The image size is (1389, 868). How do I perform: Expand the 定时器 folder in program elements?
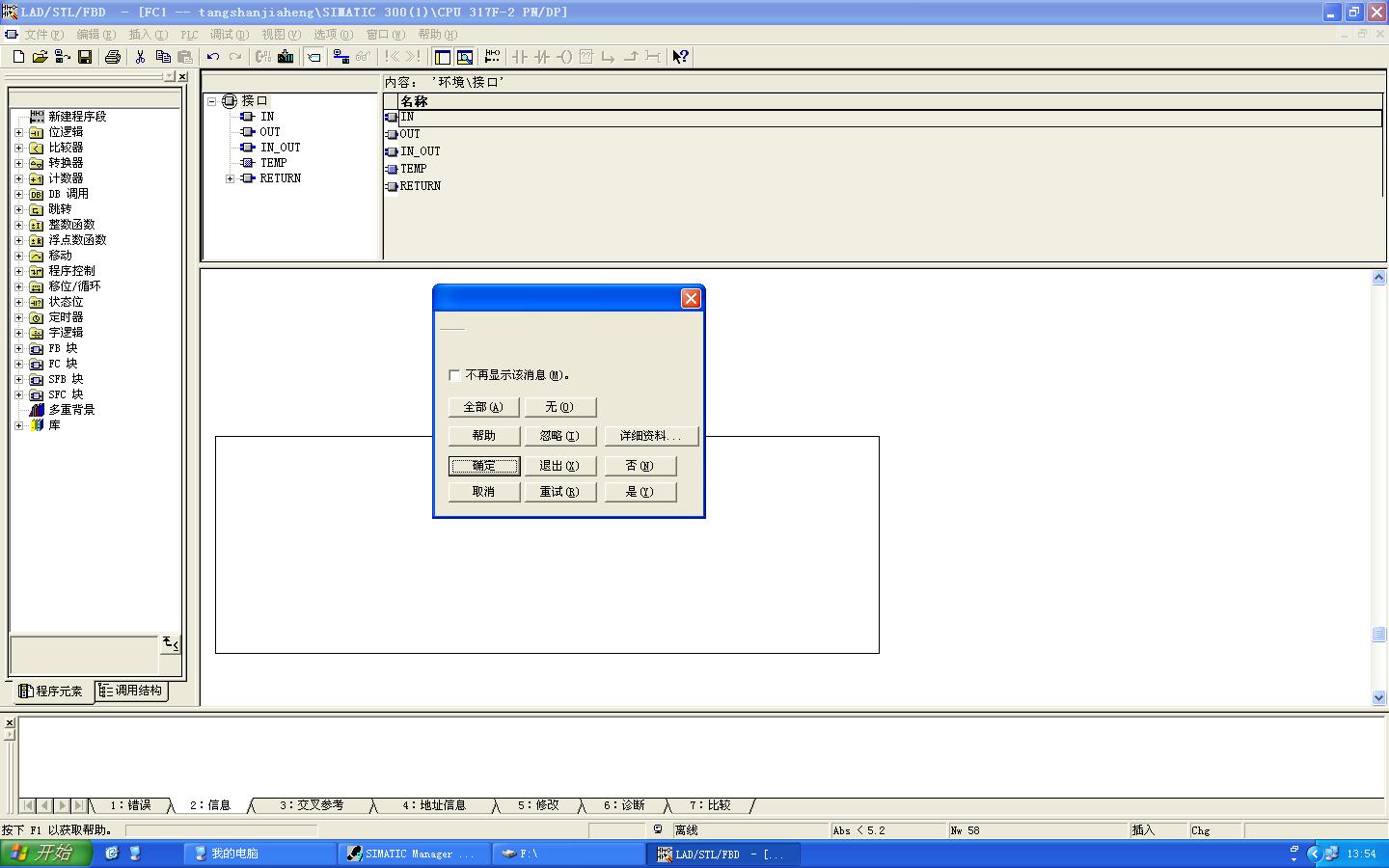coord(18,317)
